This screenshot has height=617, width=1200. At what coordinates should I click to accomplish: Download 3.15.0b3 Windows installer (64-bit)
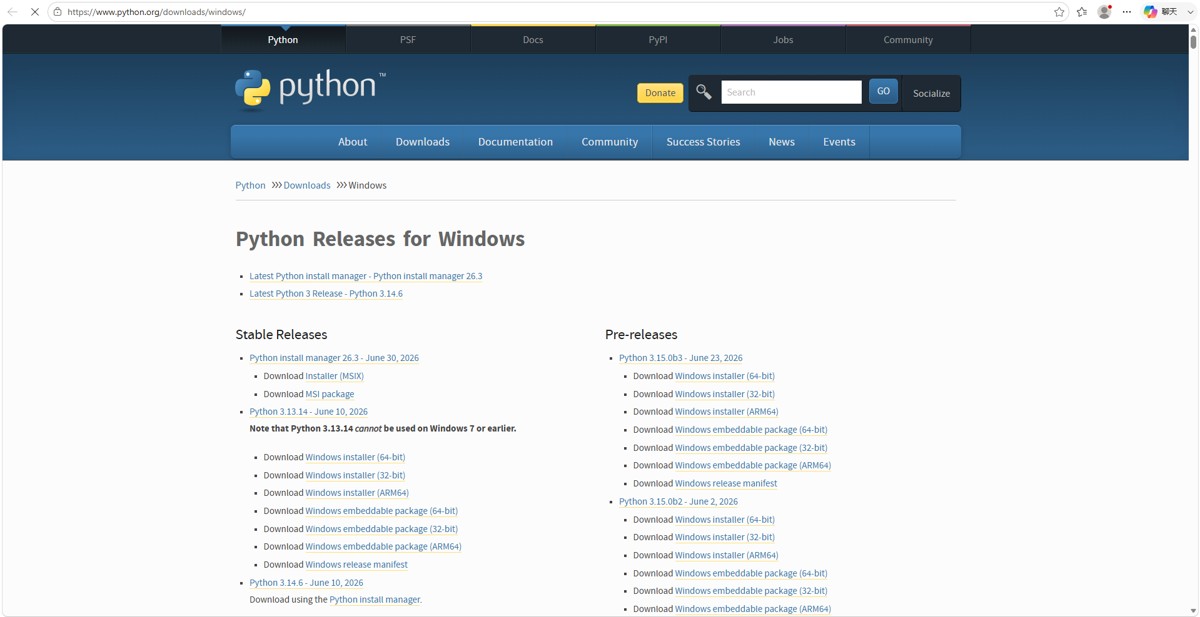[725, 376]
